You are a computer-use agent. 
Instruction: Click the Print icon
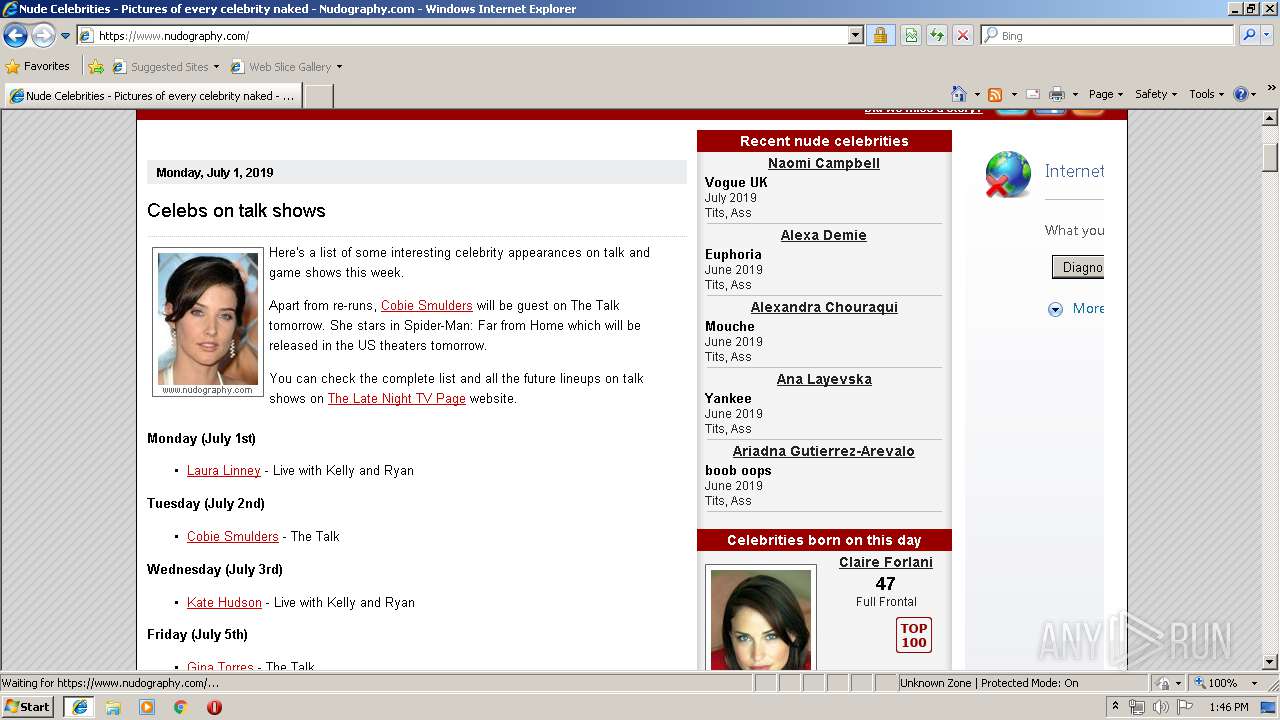(x=1057, y=94)
